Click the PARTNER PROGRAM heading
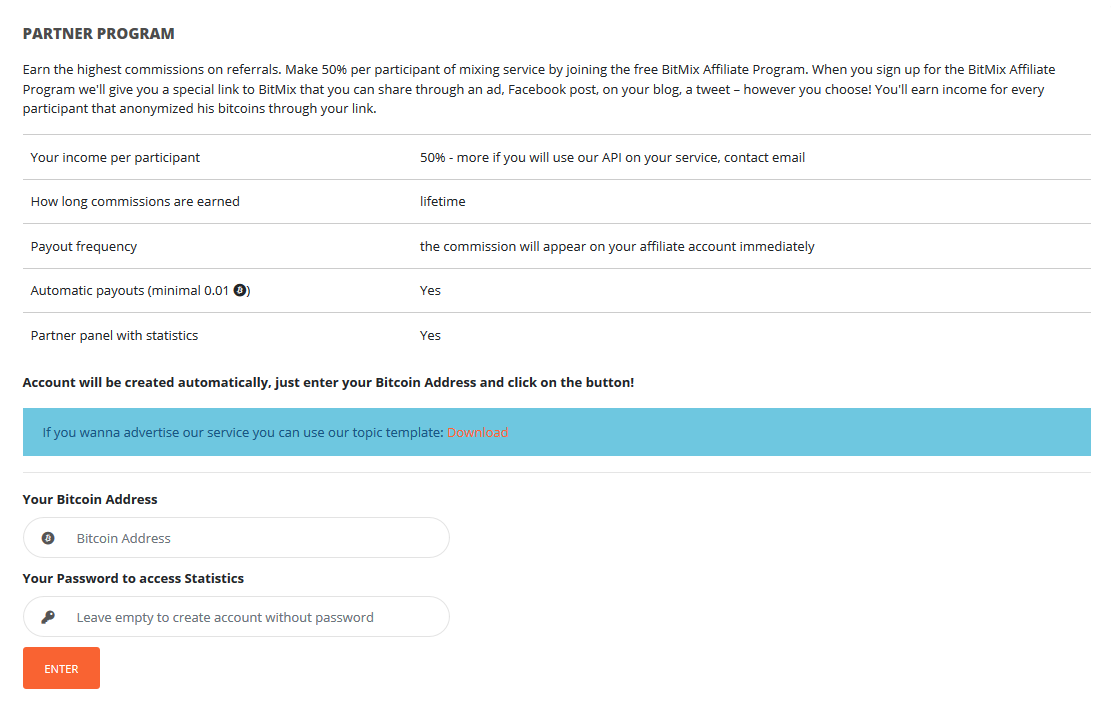 click(x=98, y=34)
